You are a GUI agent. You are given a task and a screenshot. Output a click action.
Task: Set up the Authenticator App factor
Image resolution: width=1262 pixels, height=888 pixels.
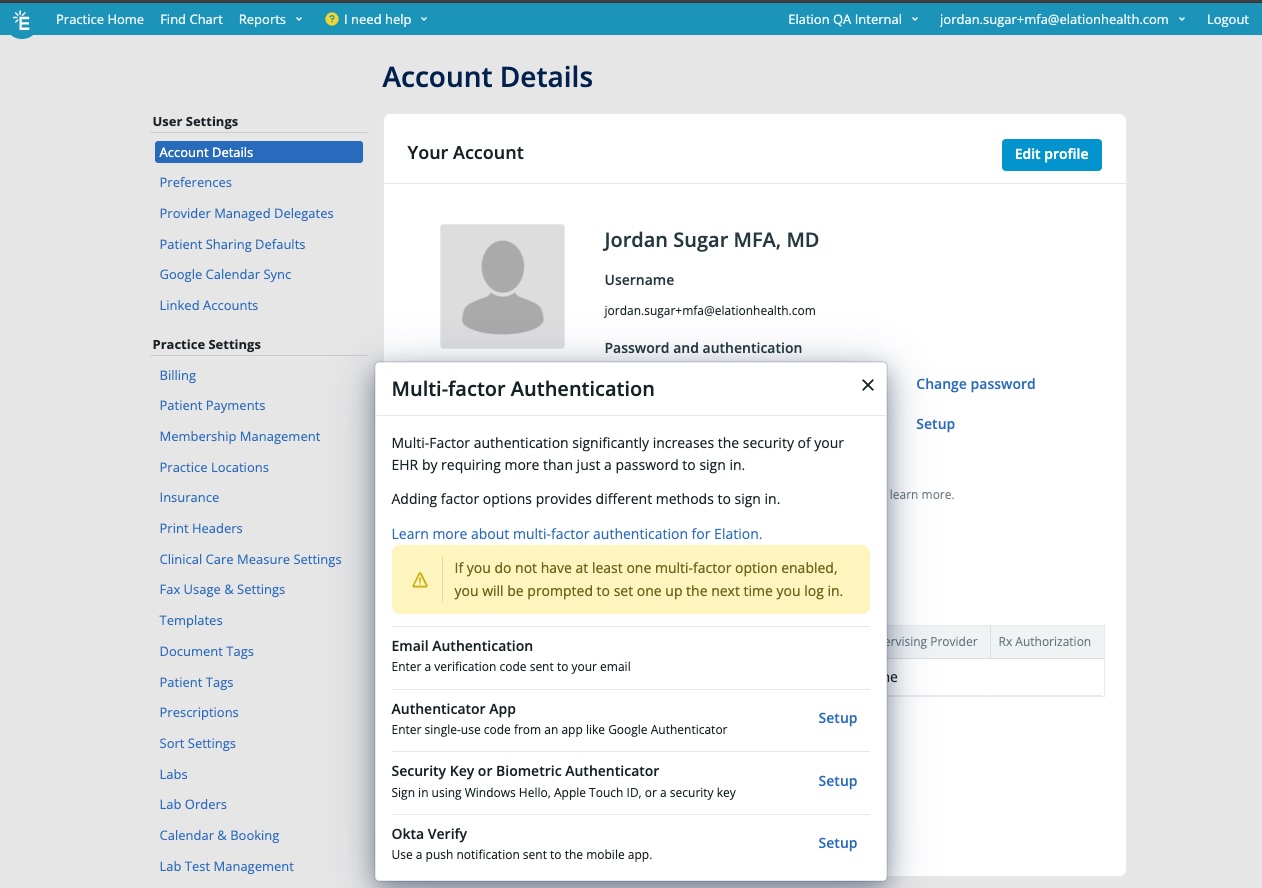click(838, 718)
